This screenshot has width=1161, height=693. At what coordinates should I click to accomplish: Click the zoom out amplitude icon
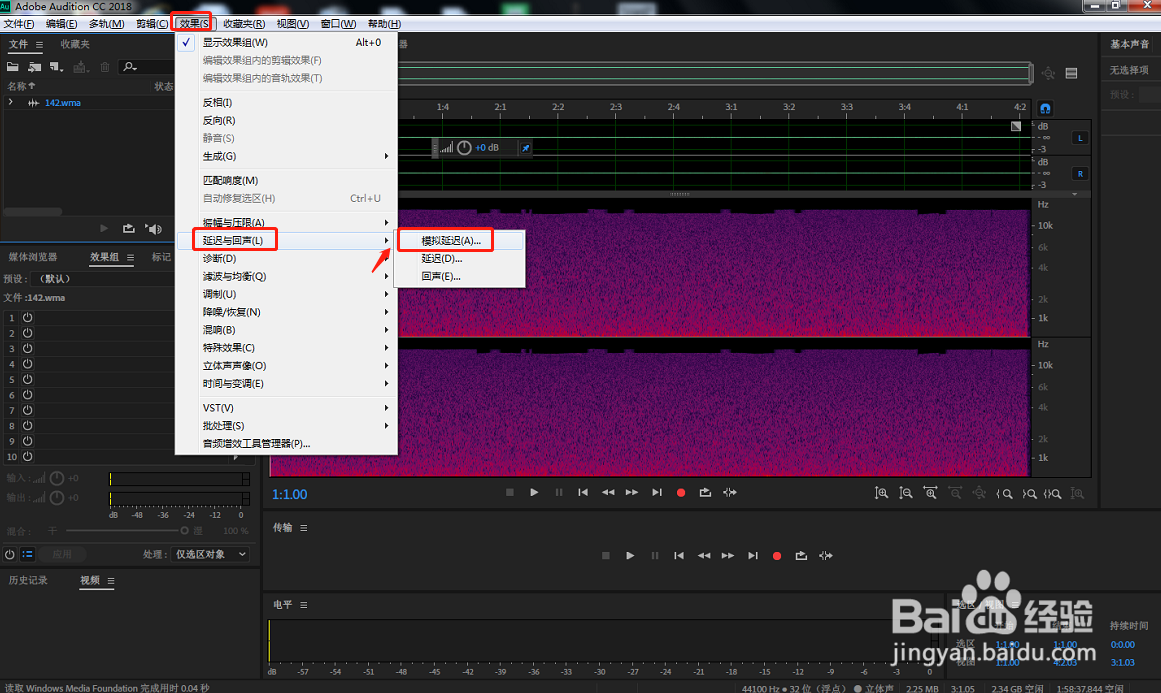click(x=906, y=493)
